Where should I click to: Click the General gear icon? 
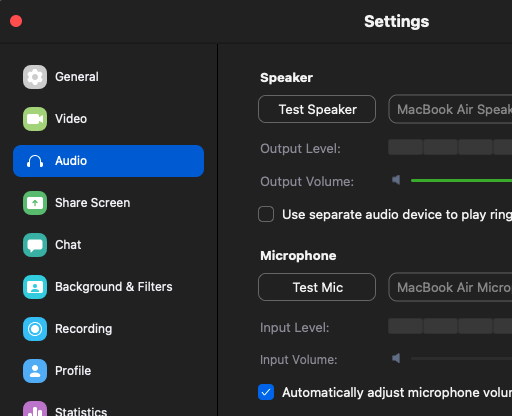coord(35,77)
